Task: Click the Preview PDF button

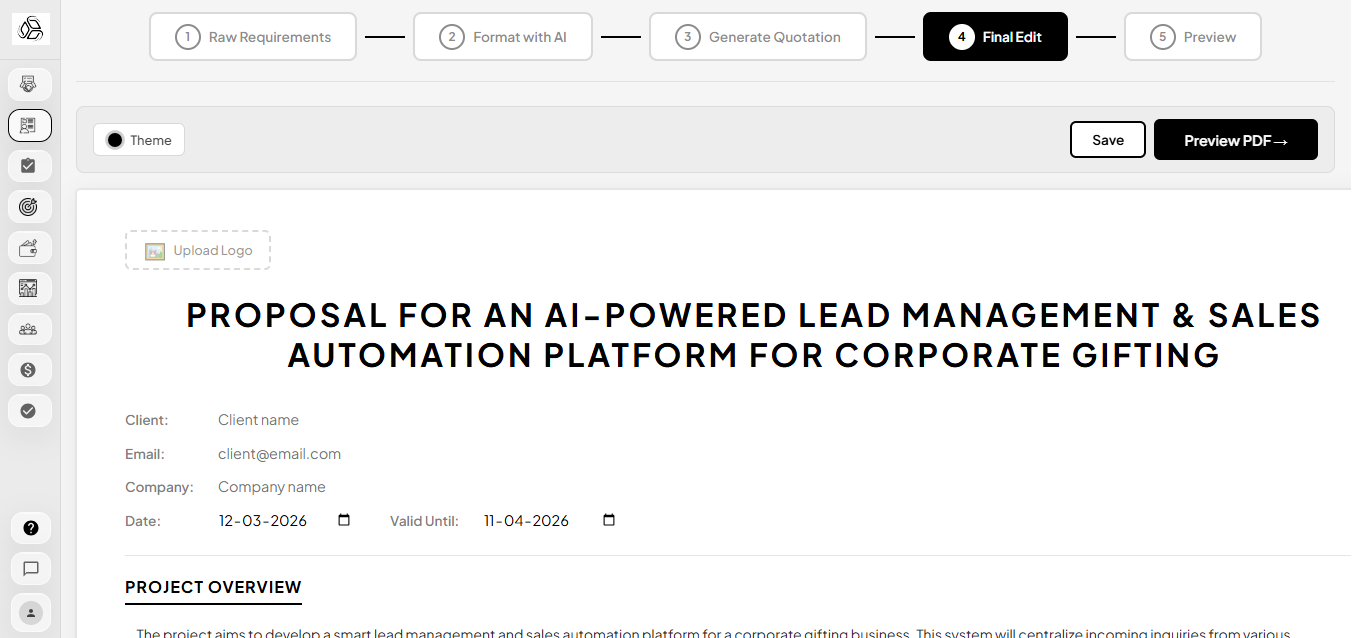Action: 1236,140
